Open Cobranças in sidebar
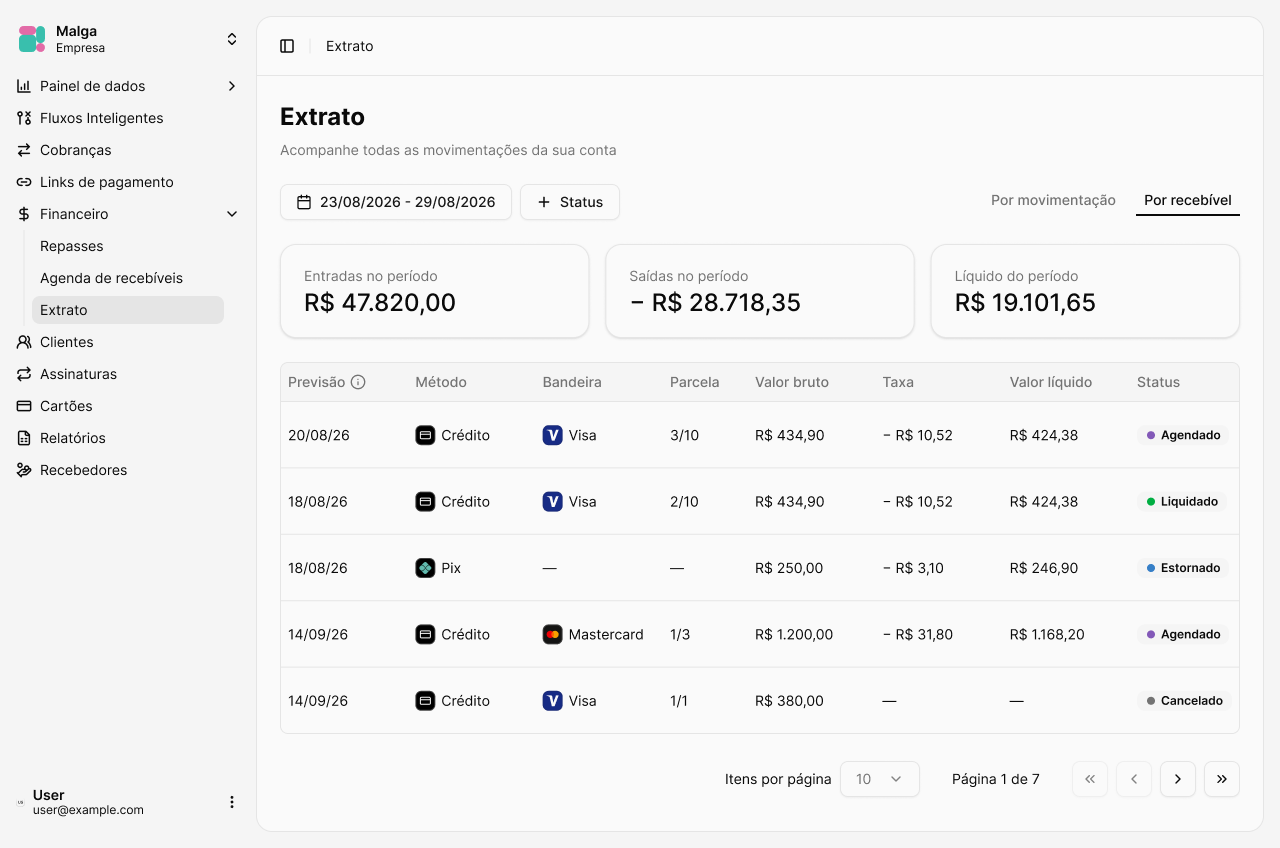 (128, 150)
